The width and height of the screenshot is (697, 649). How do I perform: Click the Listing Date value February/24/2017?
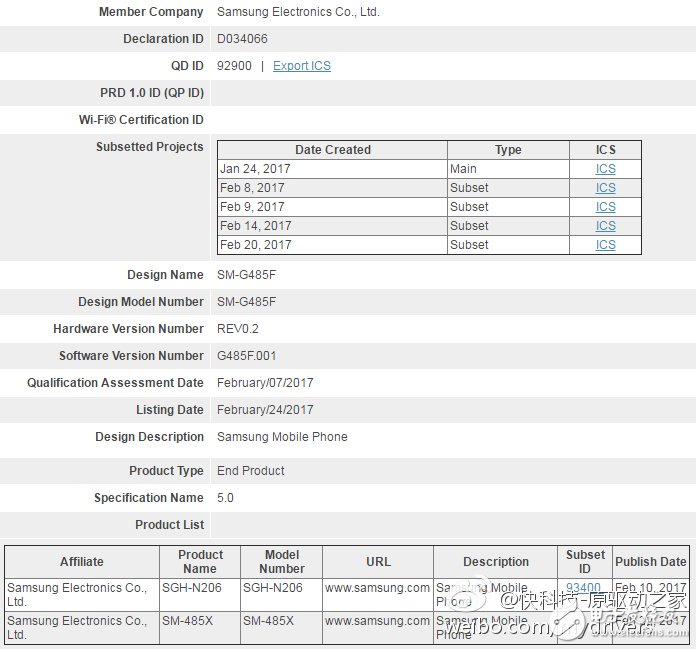[265, 410]
